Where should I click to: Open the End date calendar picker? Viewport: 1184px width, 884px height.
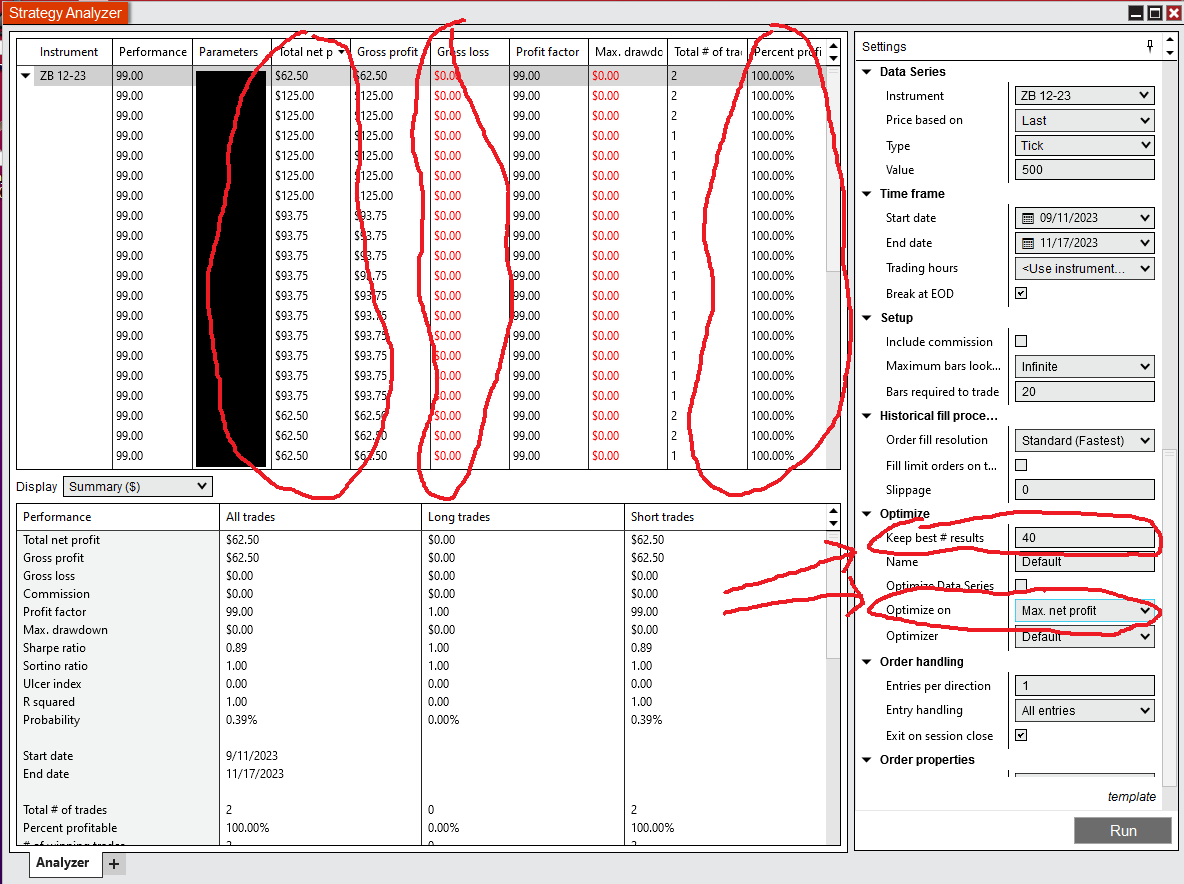1028,243
